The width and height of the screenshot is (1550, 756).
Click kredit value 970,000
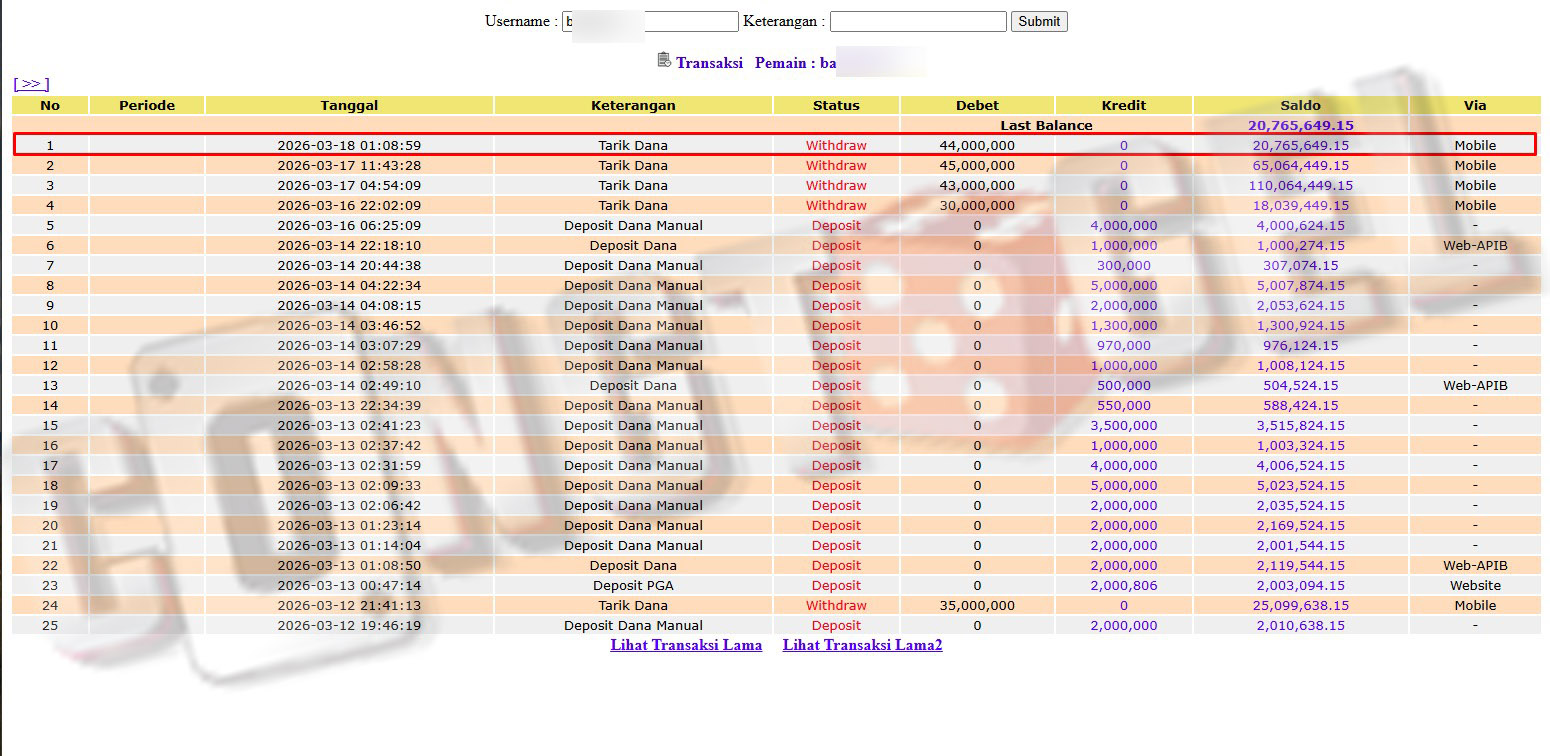pos(1123,345)
